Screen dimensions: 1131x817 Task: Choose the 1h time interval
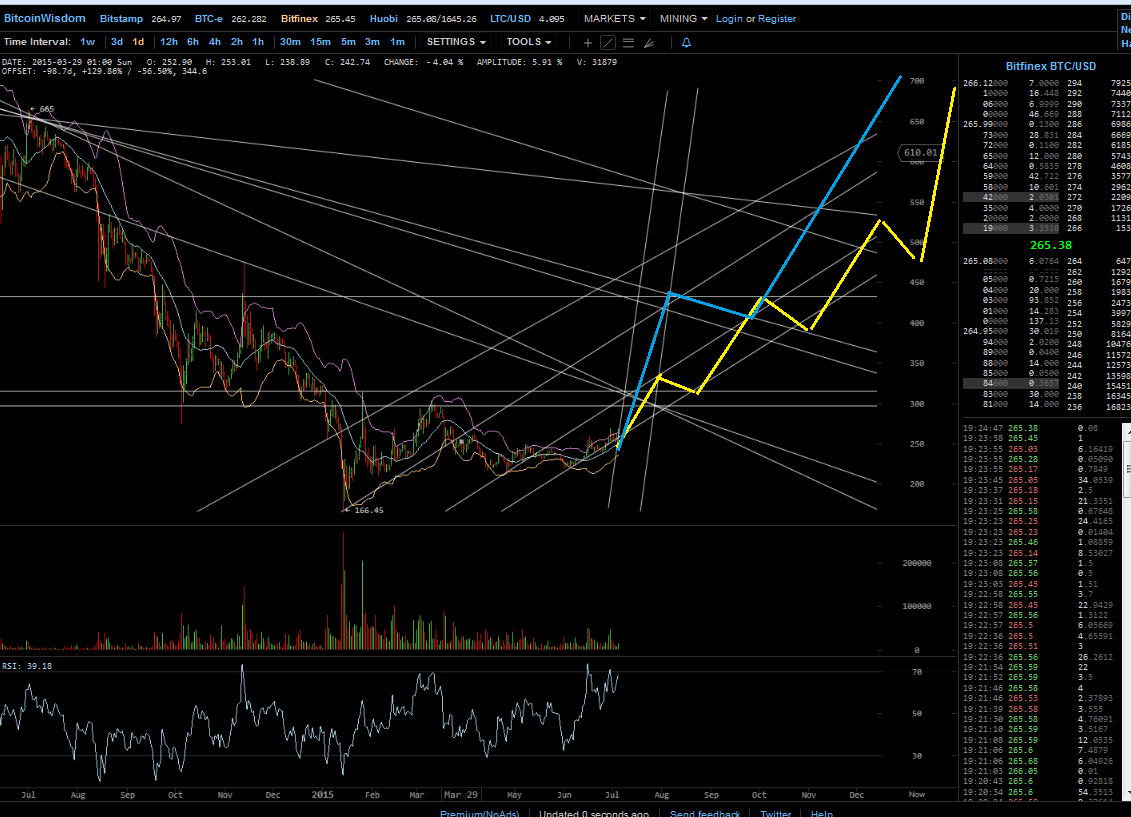pyautogui.click(x=258, y=42)
